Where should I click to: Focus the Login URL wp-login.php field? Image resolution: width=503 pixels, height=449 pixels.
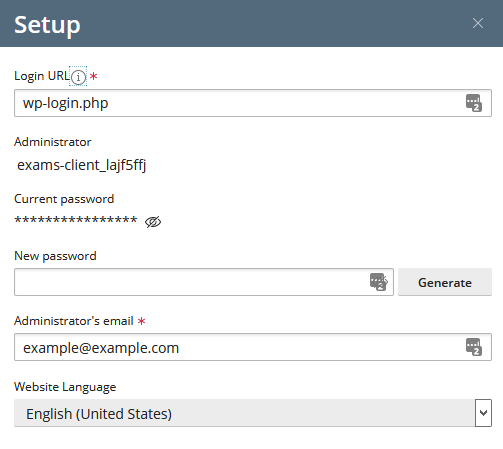(253, 103)
